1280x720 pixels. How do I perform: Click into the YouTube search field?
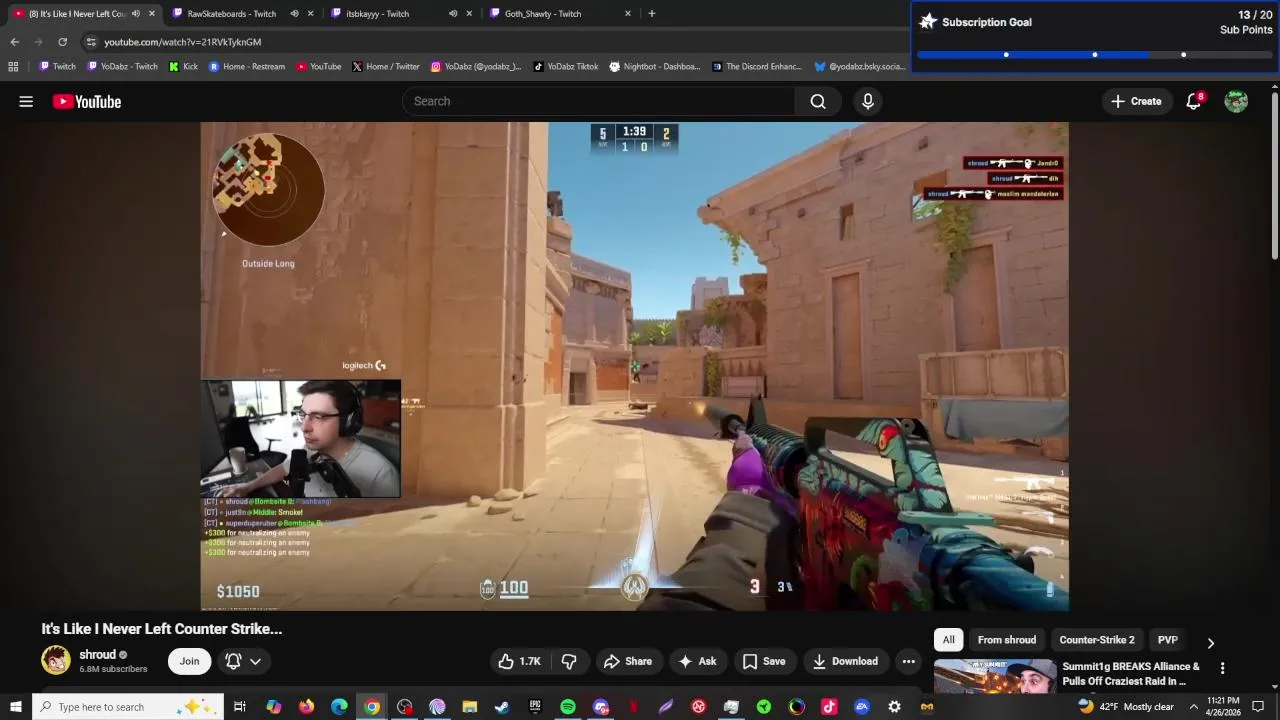(x=599, y=101)
